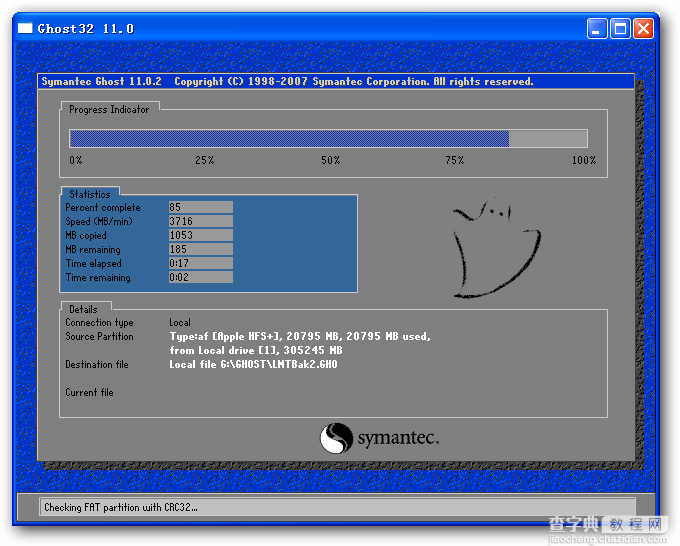Click the Time remaining label
Screen dimensions: 680x546
point(98,277)
